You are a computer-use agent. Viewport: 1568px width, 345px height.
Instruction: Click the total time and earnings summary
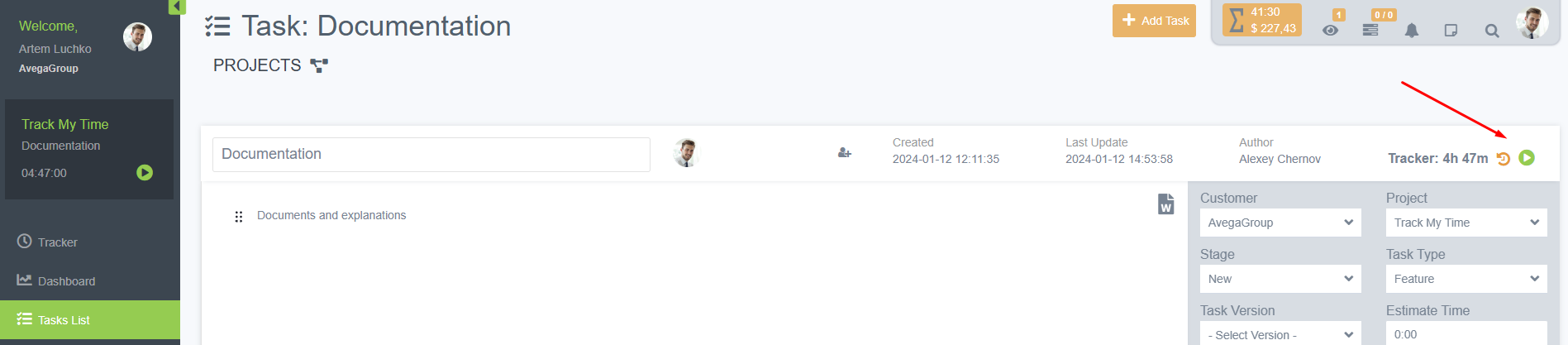1261,21
